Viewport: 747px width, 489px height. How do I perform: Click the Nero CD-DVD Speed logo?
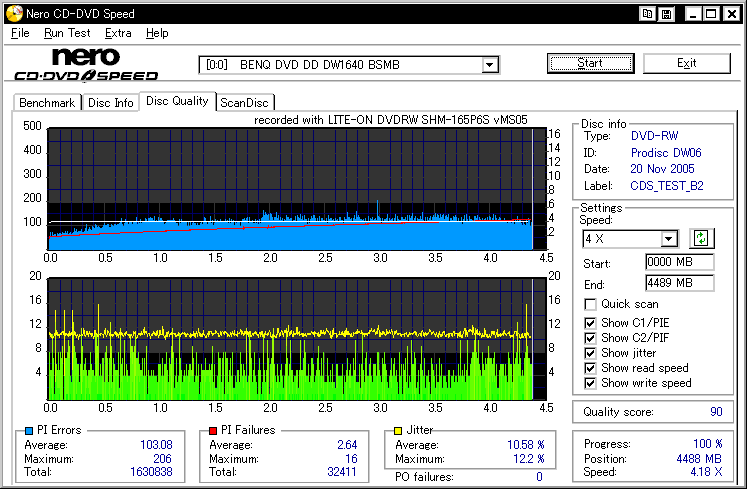click(x=86, y=64)
